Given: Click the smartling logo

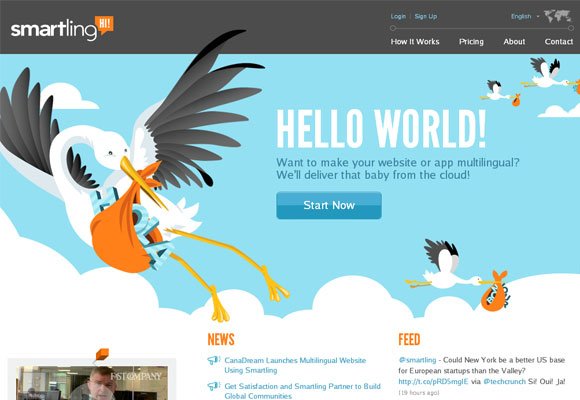Looking at the screenshot, I should (x=62, y=28).
